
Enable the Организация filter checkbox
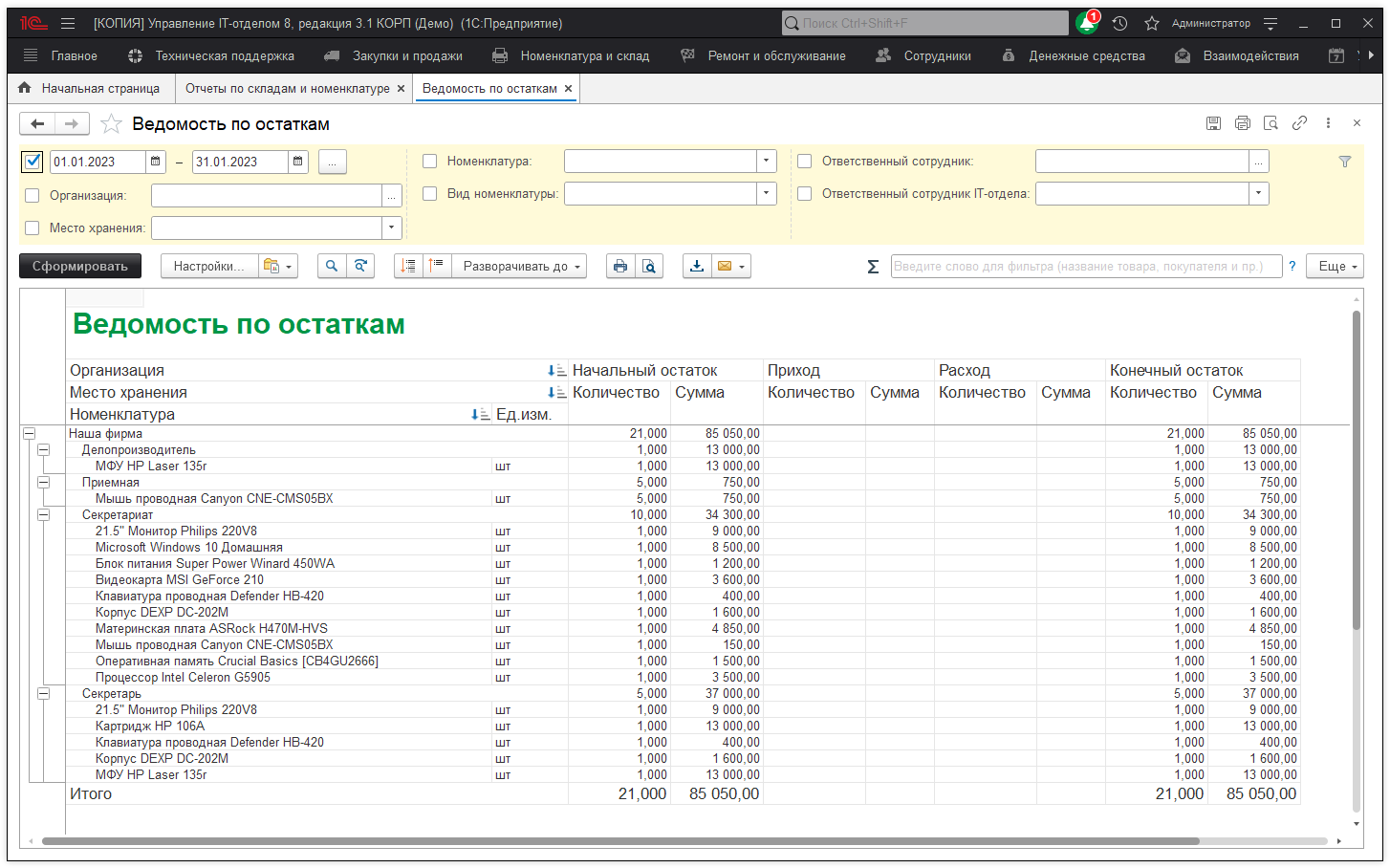tap(33, 196)
